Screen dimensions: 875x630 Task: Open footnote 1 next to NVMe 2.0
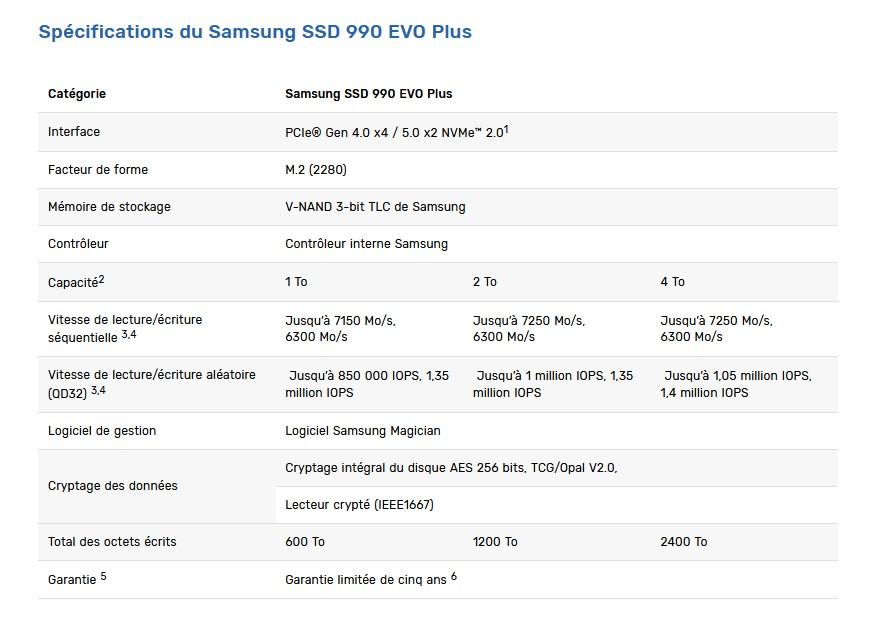pyautogui.click(x=507, y=129)
